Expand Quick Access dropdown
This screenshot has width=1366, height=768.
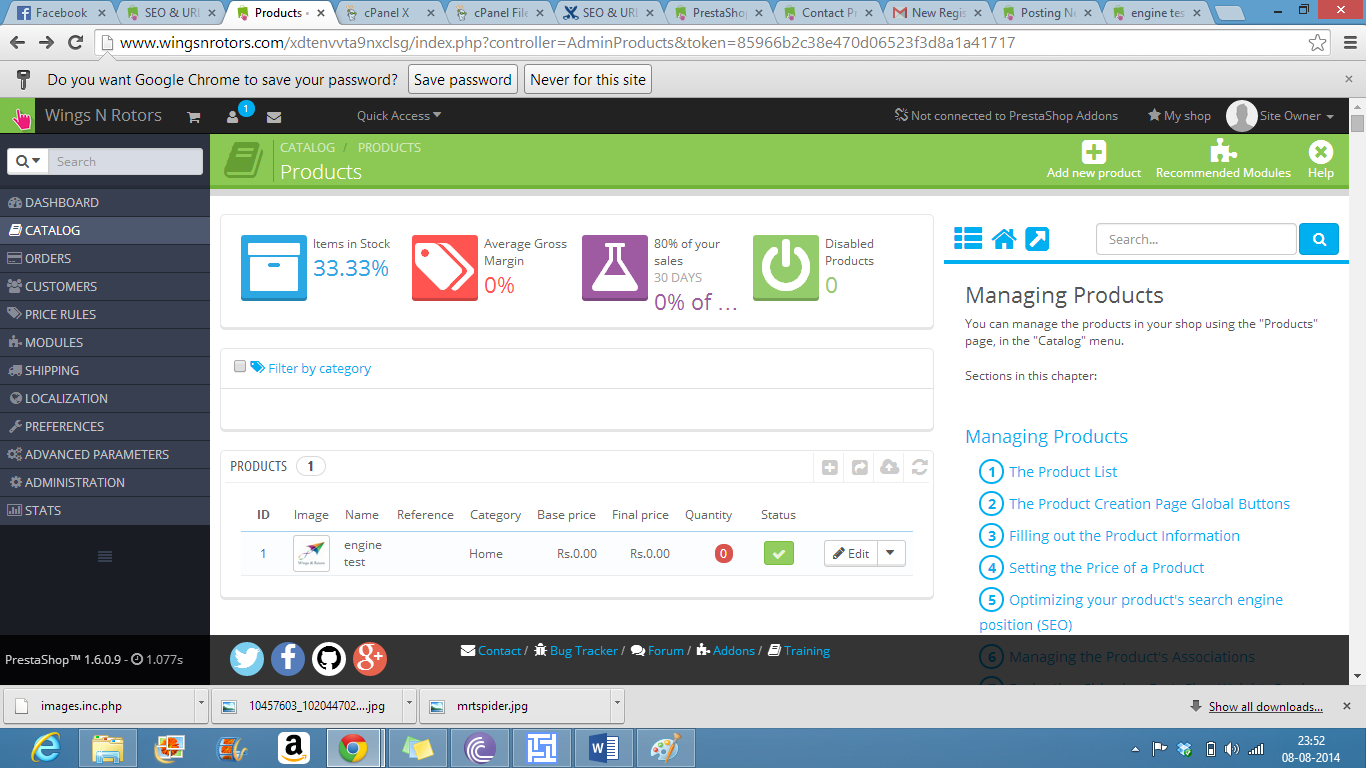pos(399,116)
